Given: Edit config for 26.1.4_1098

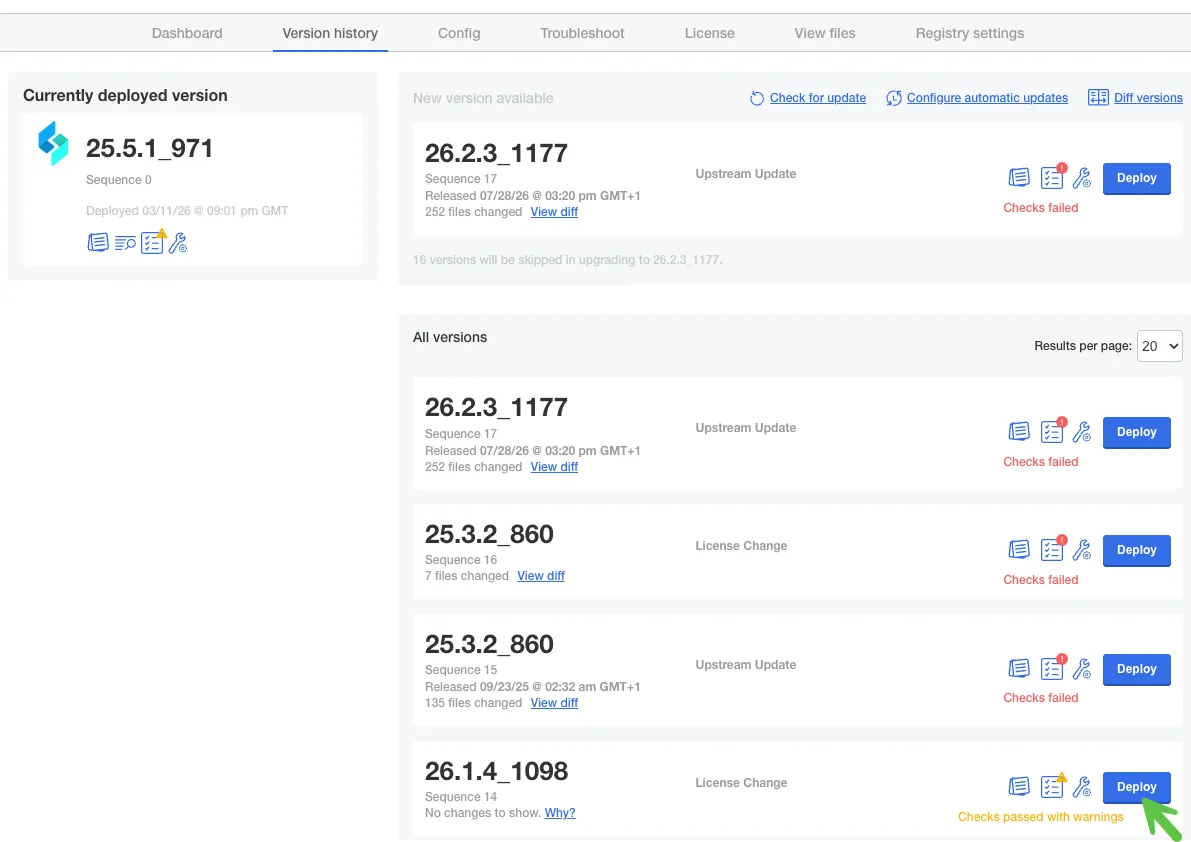Looking at the screenshot, I should 1082,787.
